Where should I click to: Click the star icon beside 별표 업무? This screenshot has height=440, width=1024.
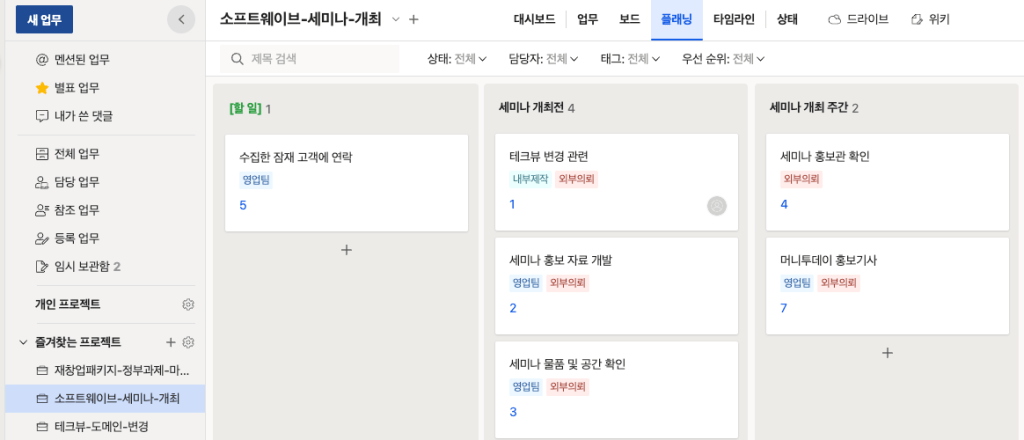tap(42, 88)
